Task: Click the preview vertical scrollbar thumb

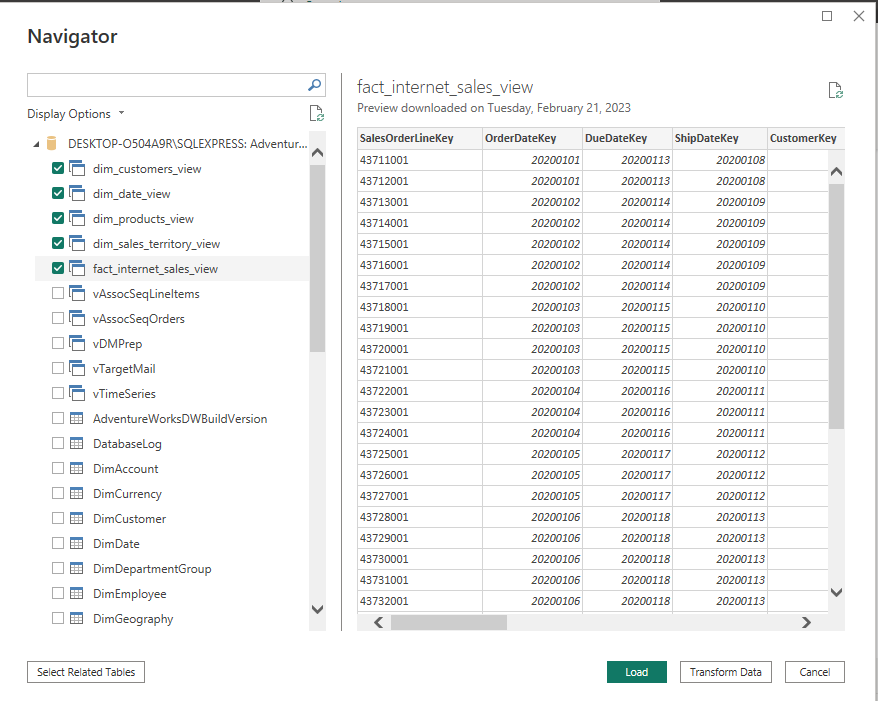Action: pos(837,306)
